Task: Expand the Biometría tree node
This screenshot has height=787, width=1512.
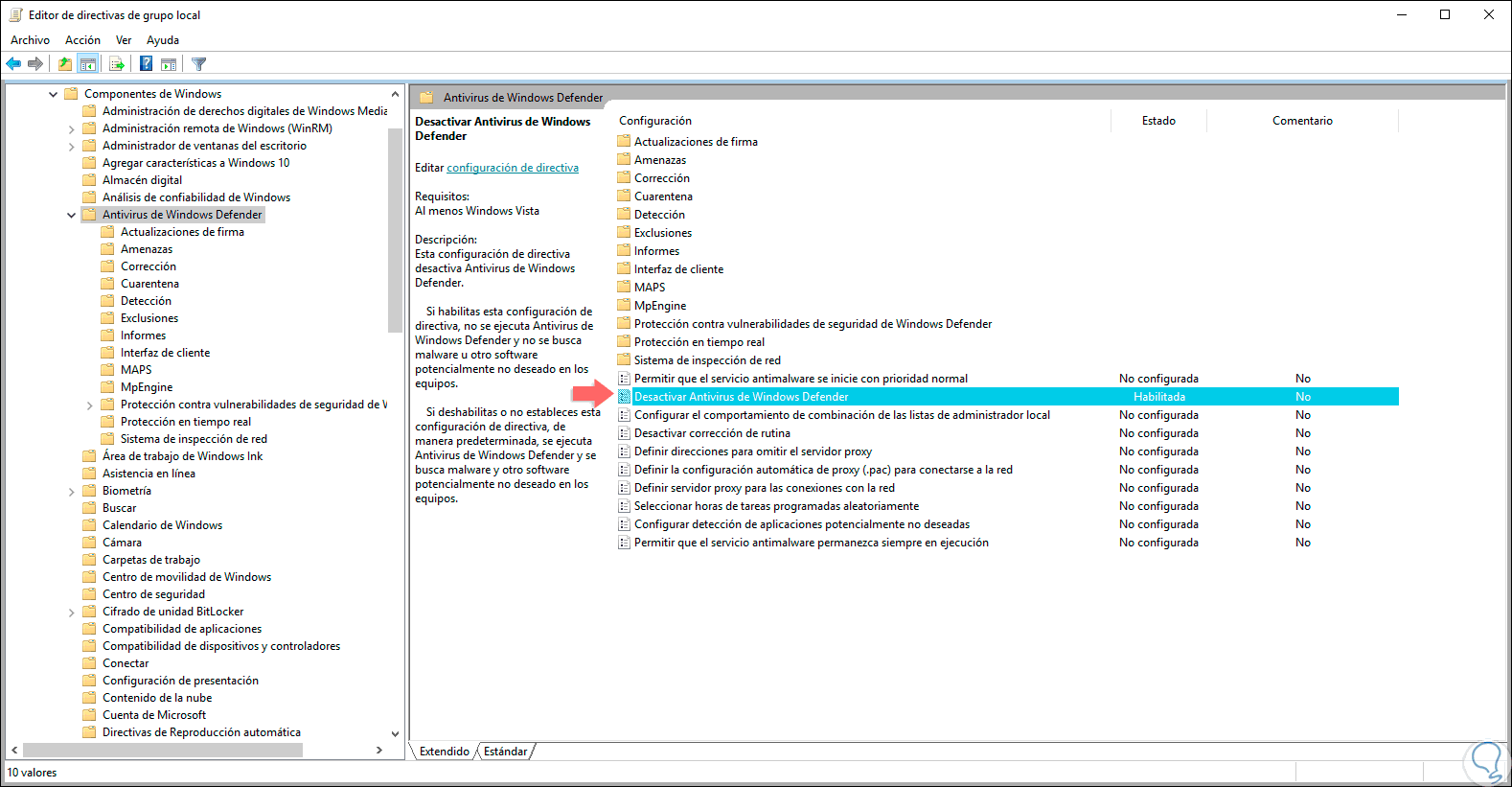Action: (72, 491)
